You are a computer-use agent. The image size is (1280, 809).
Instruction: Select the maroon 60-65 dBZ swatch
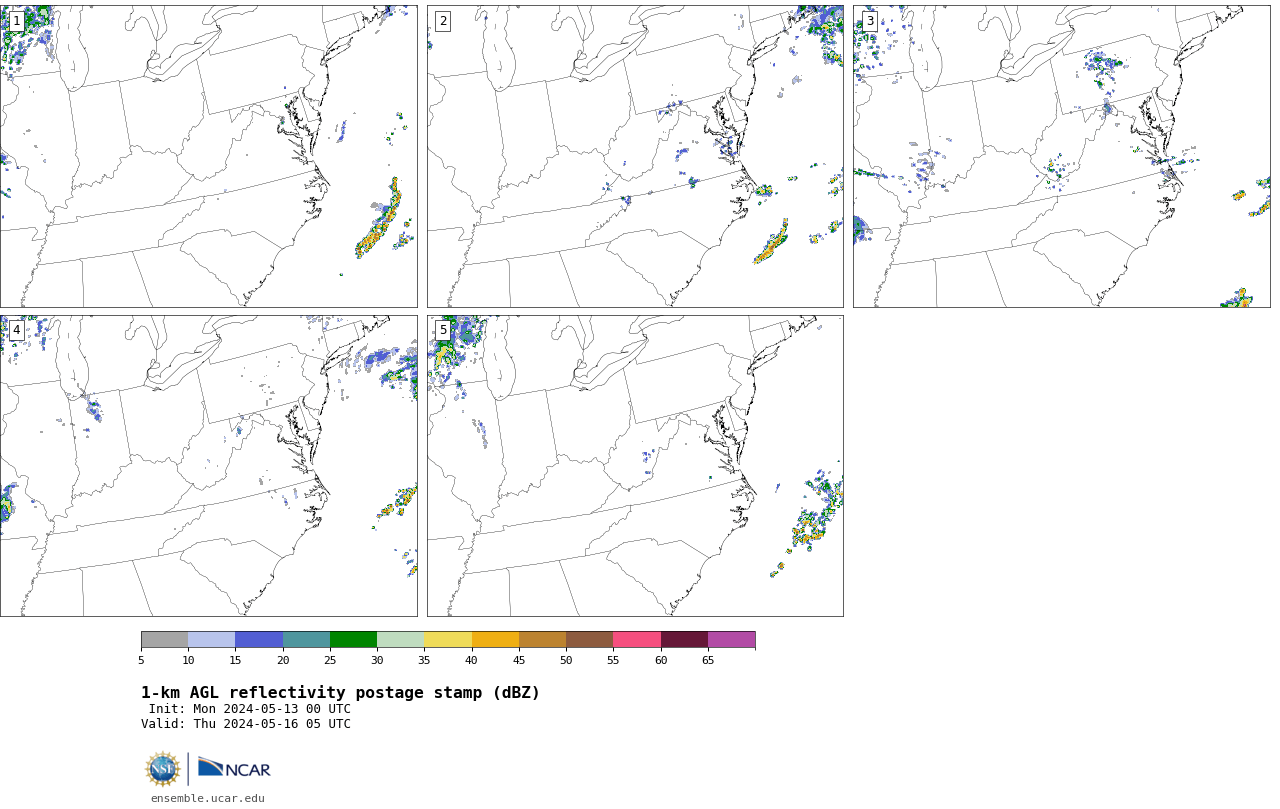684,640
